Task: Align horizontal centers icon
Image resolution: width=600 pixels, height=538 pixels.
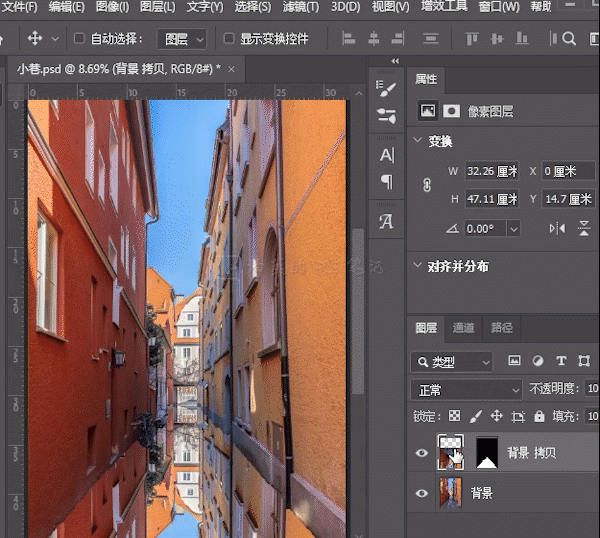Action: [373, 39]
